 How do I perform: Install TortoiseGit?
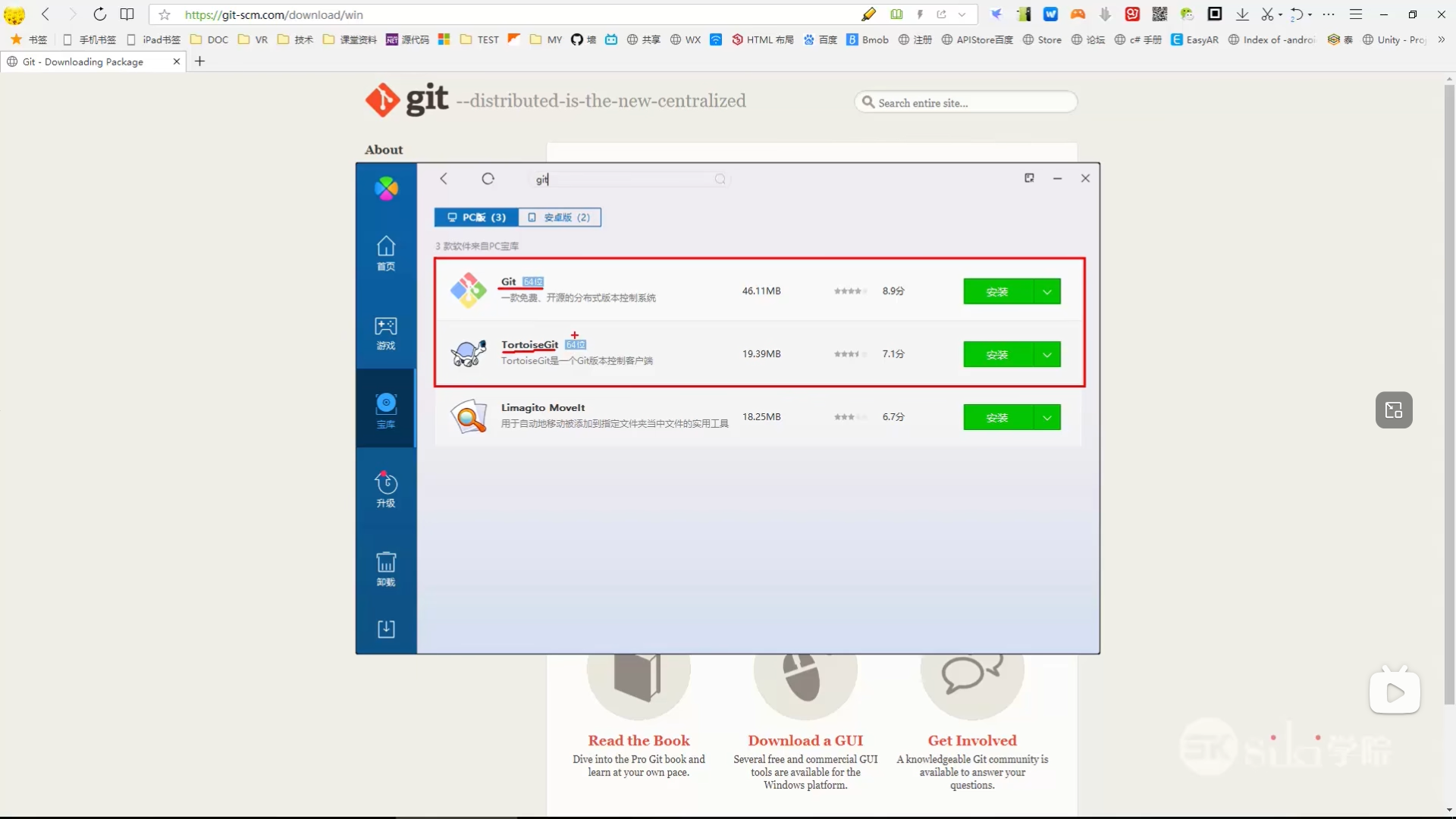click(x=997, y=355)
